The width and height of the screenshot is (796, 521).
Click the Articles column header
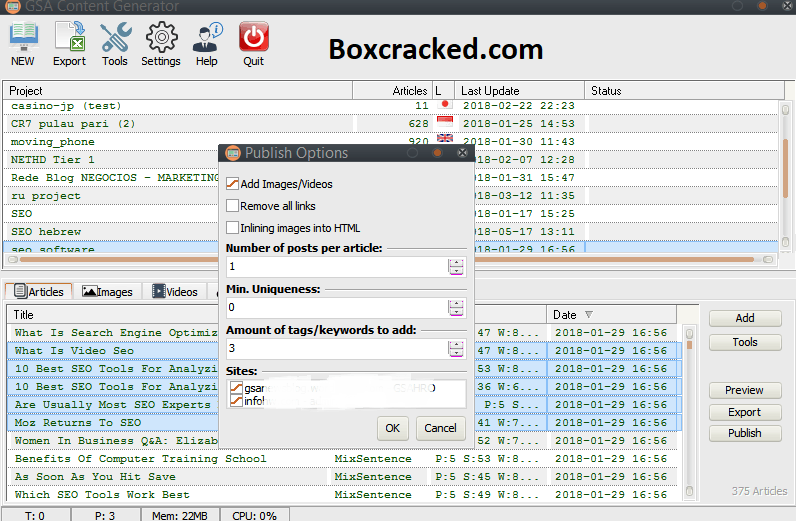(x=392, y=91)
